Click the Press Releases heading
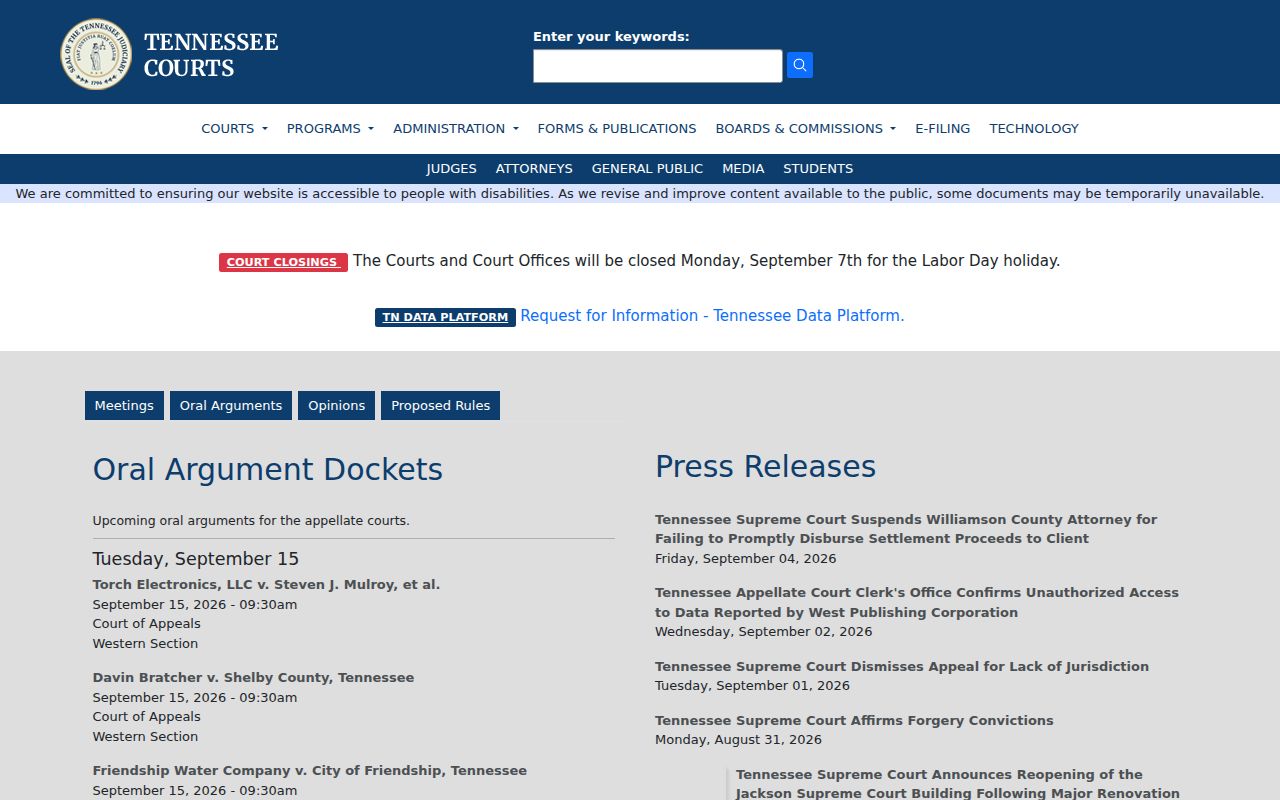The image size is (1280, 800). 765,466
